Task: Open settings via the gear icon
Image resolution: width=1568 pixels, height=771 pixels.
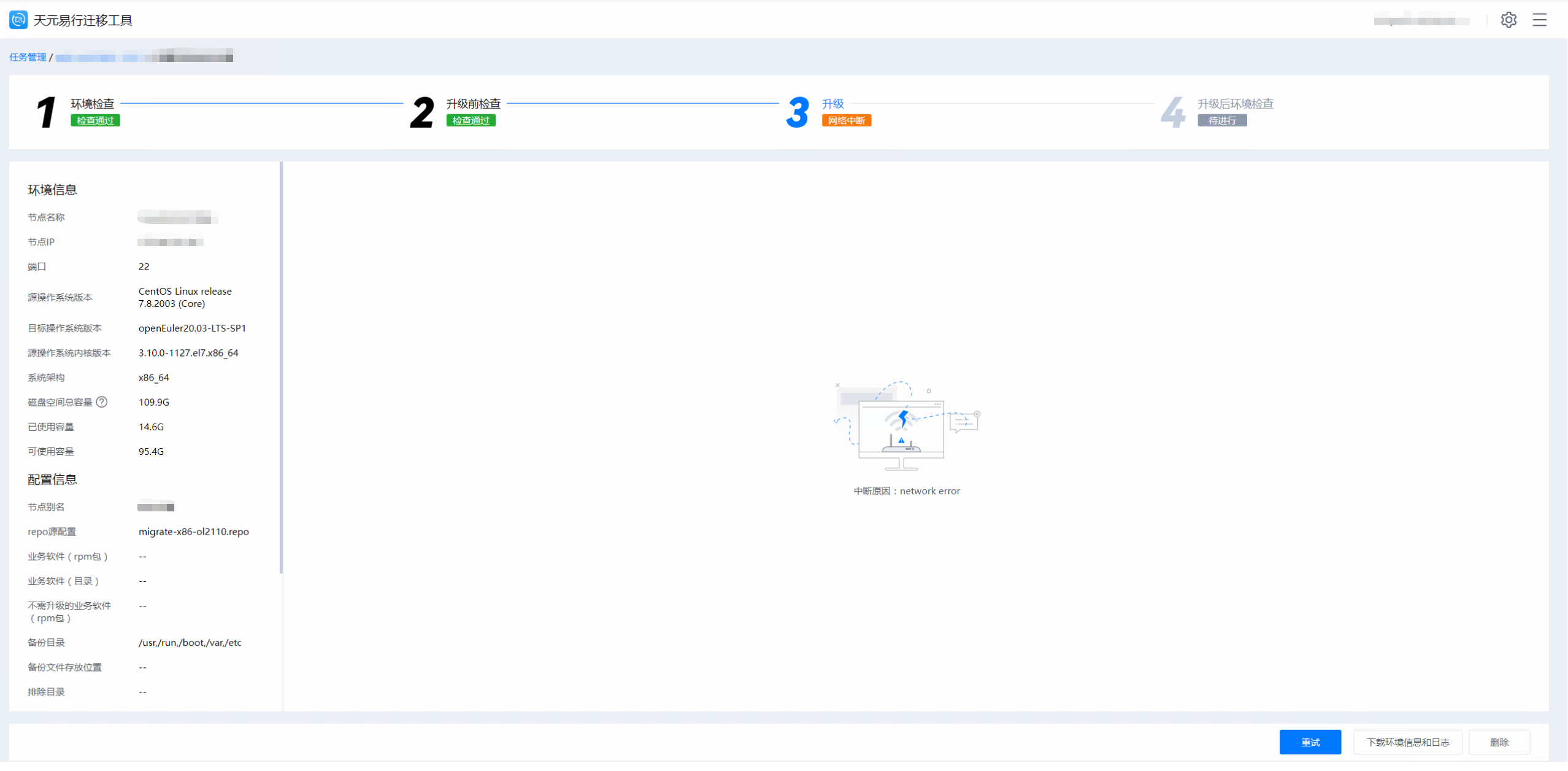Action: (1508, 20)
